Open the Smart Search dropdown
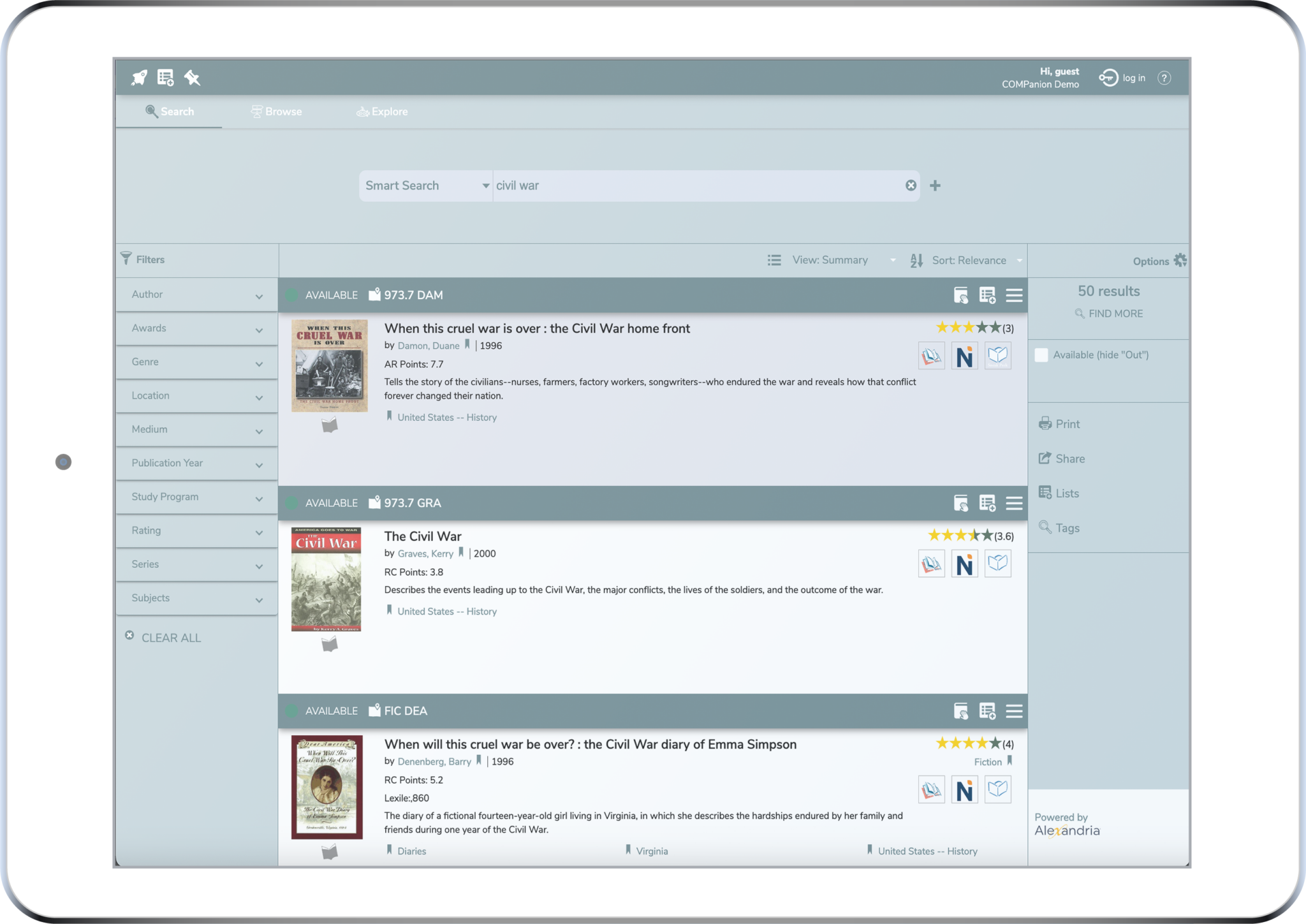The height and width of the screenshot is (924, 1306). click(x=425, y=185)
